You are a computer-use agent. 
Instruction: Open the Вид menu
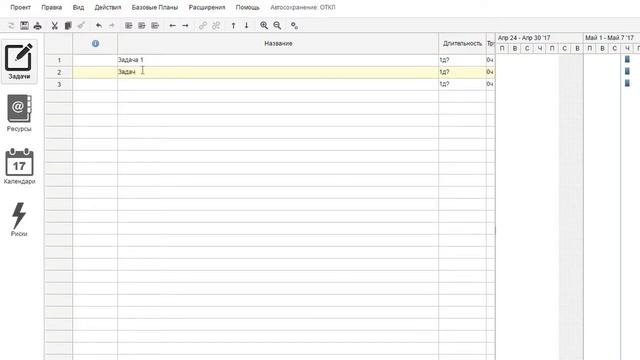78,7
